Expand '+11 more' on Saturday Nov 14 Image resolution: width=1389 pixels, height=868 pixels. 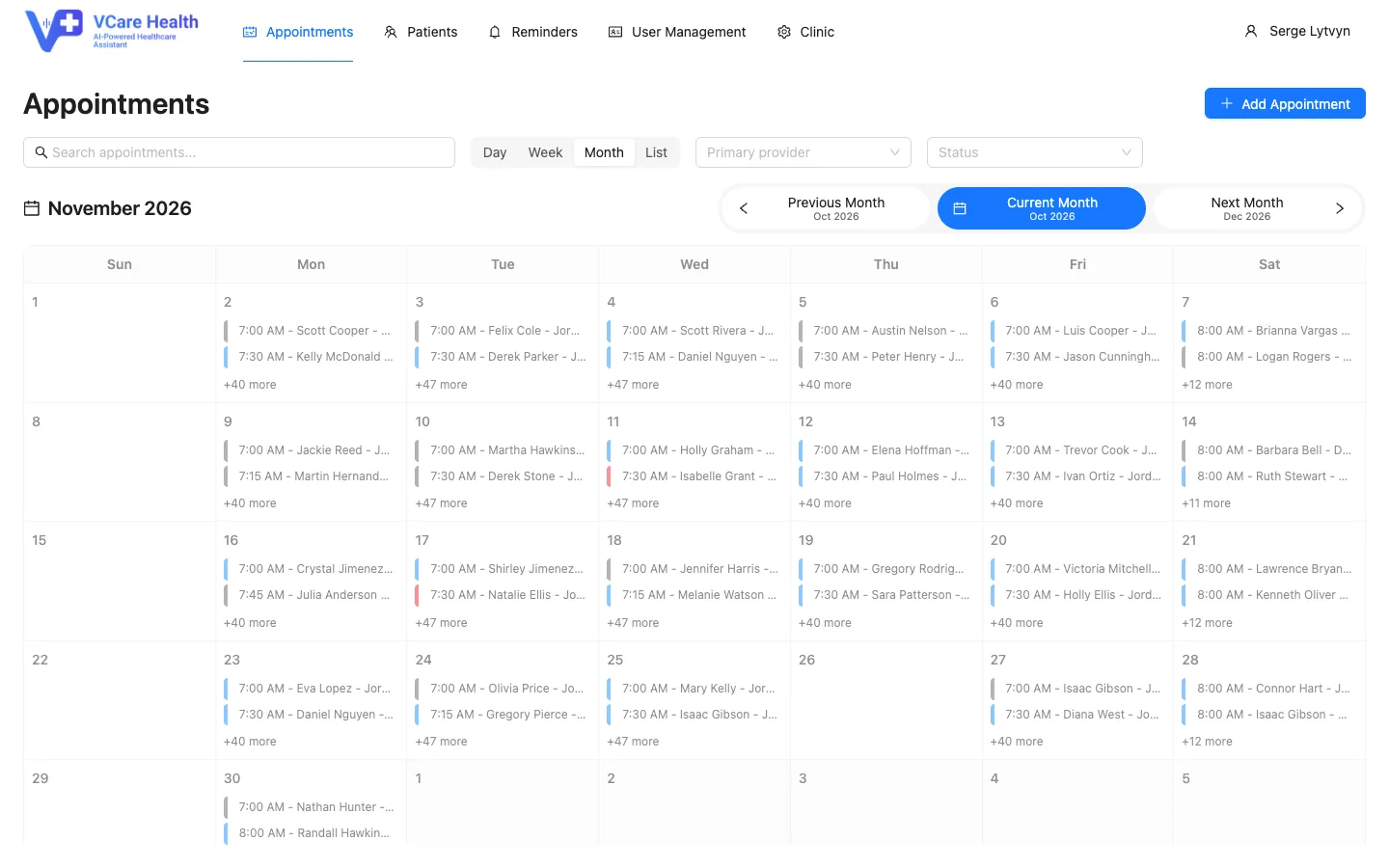point(1206,503)
